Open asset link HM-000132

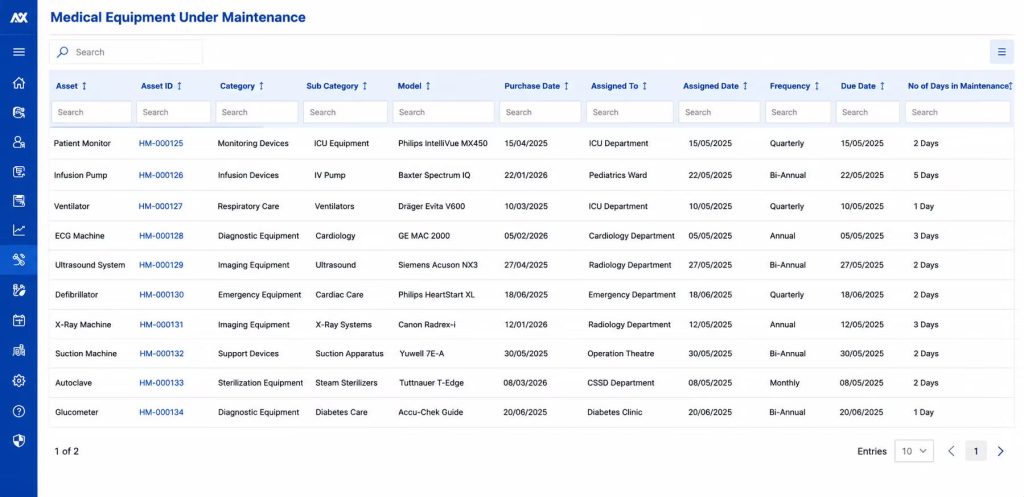tap(161, 353)
